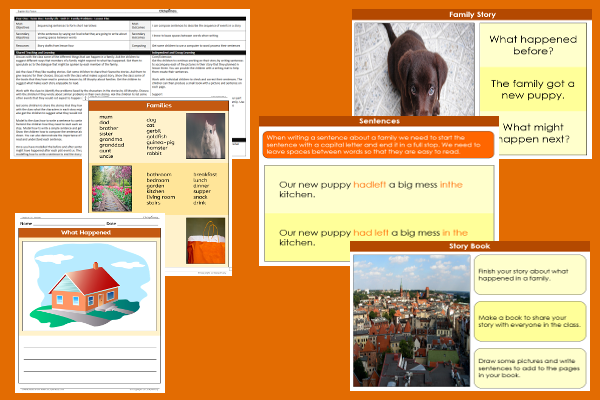Click the 'Sentences' slide title bar

click(379, 121)
